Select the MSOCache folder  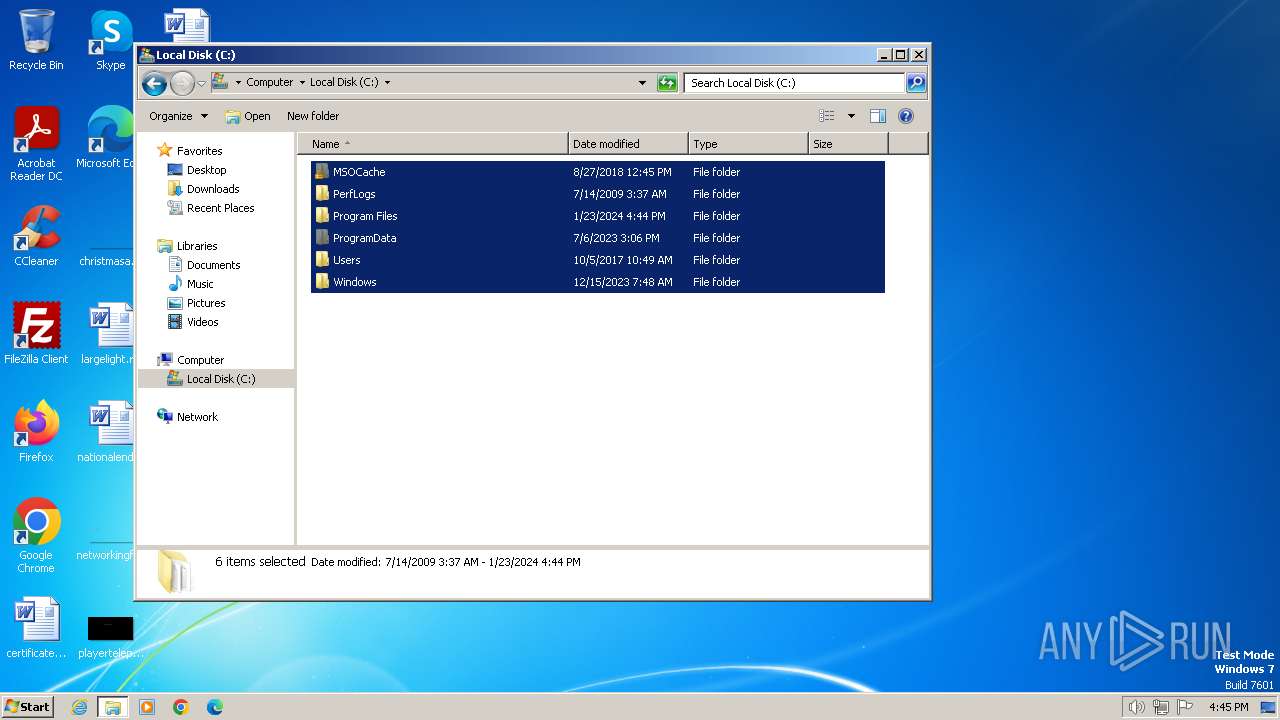(598, 172)
